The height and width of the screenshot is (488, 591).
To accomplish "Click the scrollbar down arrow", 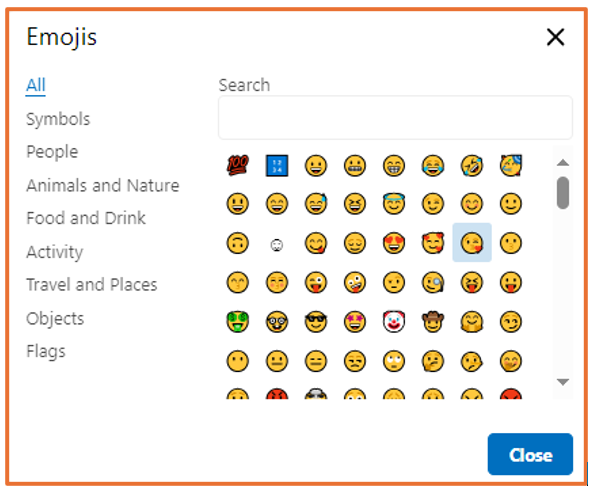I will click(x=563, y=382).
